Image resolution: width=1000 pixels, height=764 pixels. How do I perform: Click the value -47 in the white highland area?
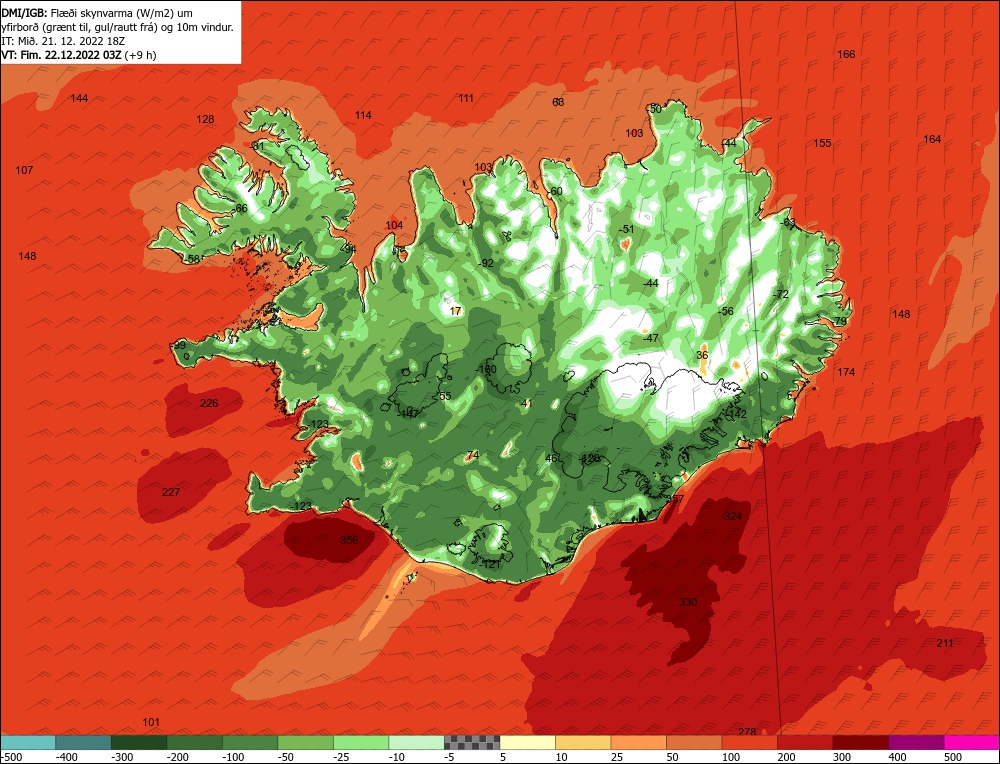point(651,338)
